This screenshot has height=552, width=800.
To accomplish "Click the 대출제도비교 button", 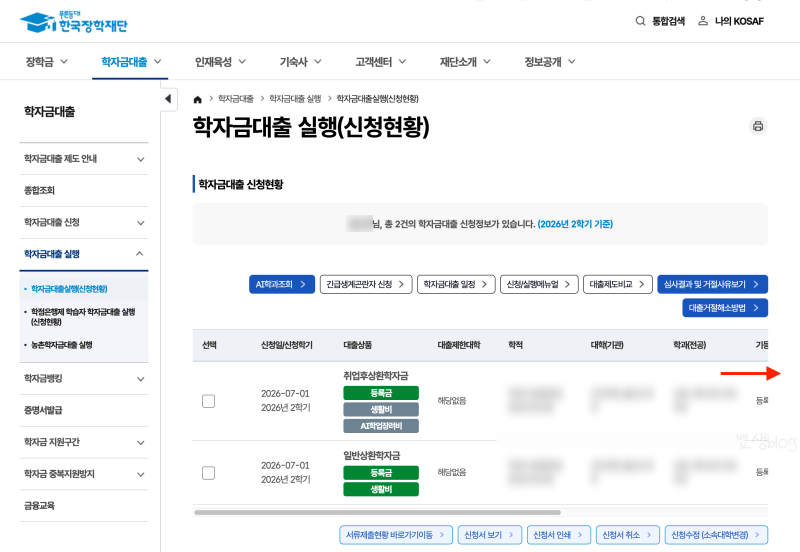I will (618, 284).
